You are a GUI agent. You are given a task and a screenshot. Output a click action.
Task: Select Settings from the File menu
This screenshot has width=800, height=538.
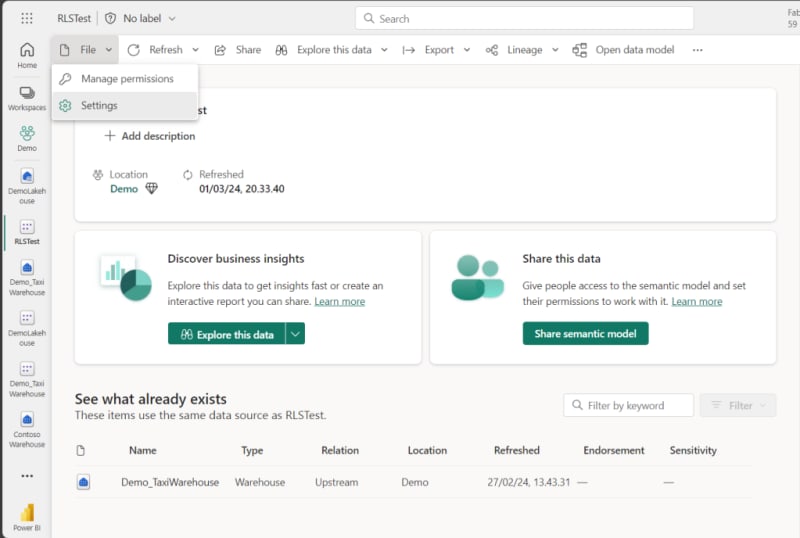click(124, 106)
